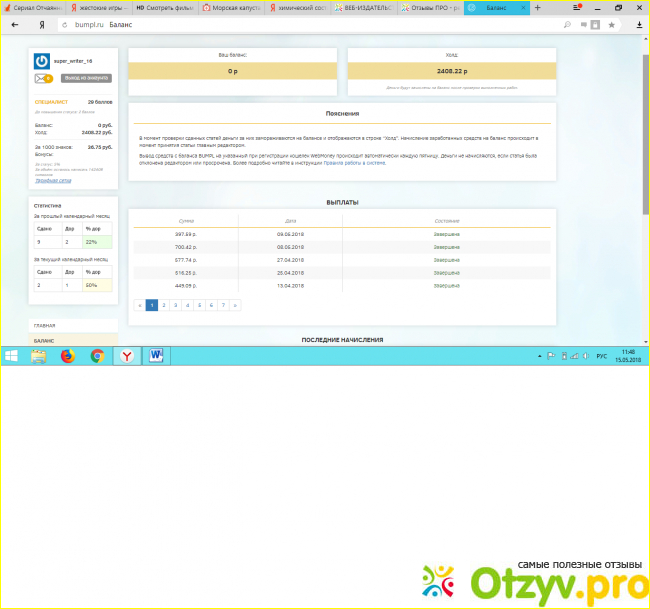Go to next payouts page arrow »
Viewport: 650px width, 609px height.
(235, 305)
